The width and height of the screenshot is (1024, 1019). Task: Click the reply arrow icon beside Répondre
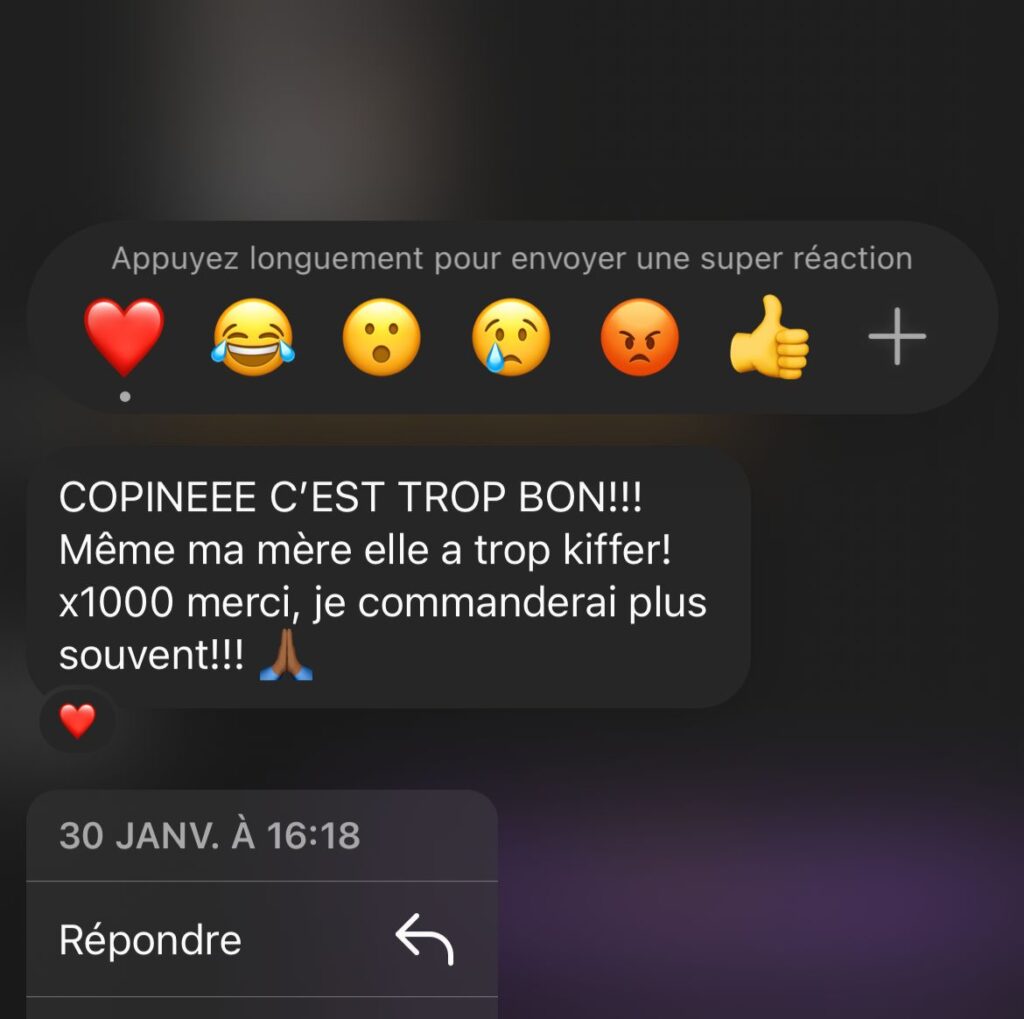[424, 939]
